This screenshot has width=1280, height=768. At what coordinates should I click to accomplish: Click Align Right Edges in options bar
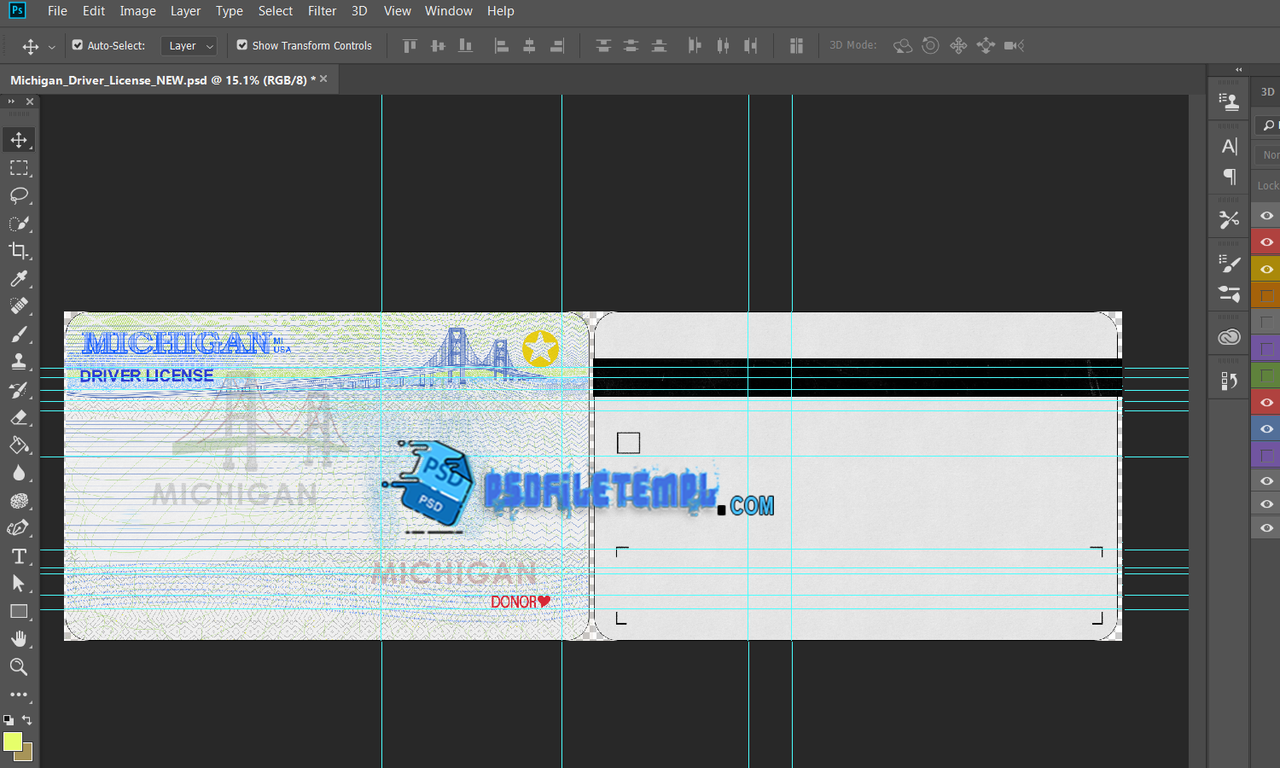click(558, 46)
